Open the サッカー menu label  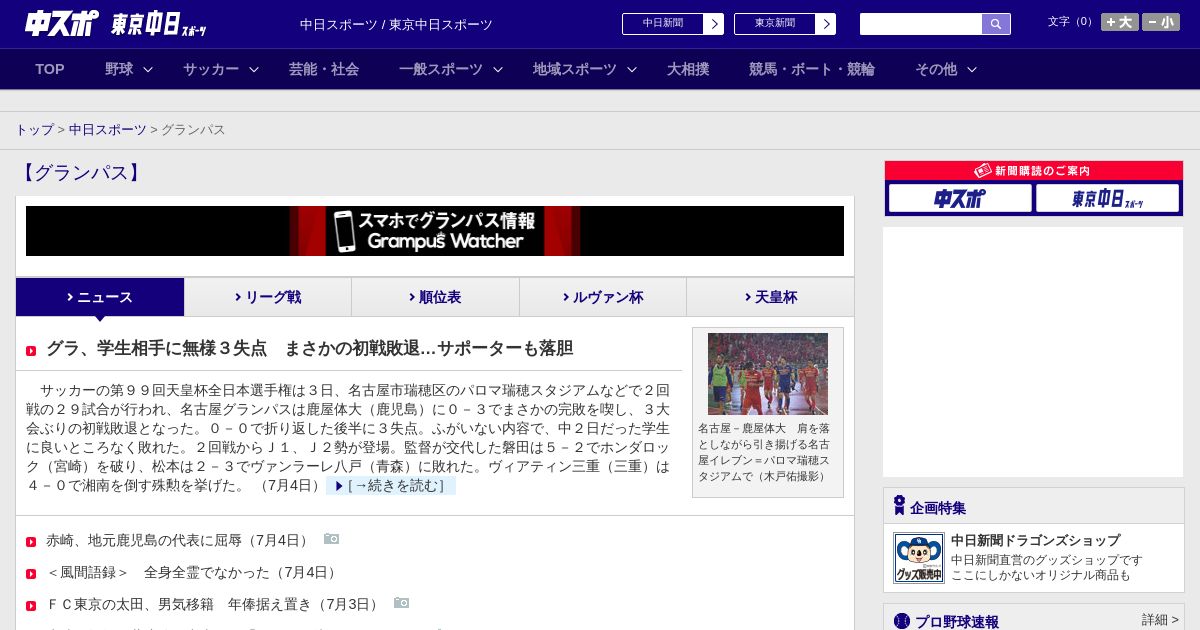click(x=211, y=69)
